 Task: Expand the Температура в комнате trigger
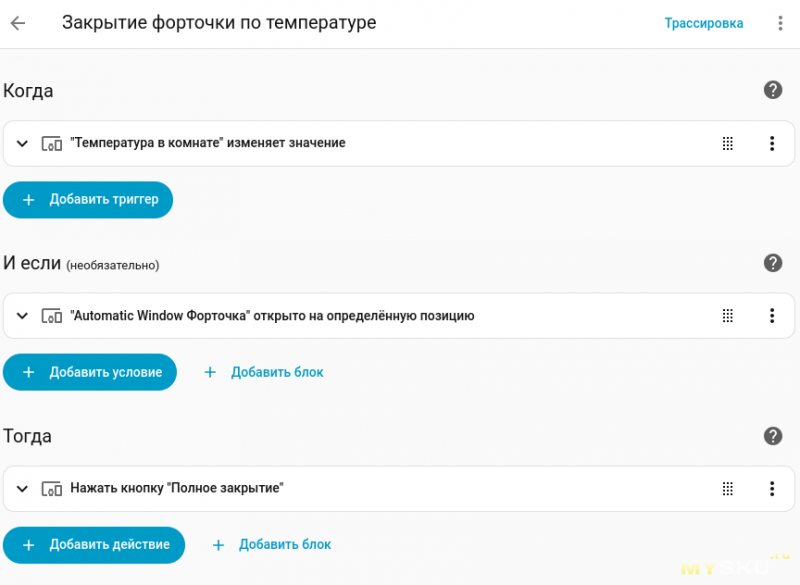point(22,143)
